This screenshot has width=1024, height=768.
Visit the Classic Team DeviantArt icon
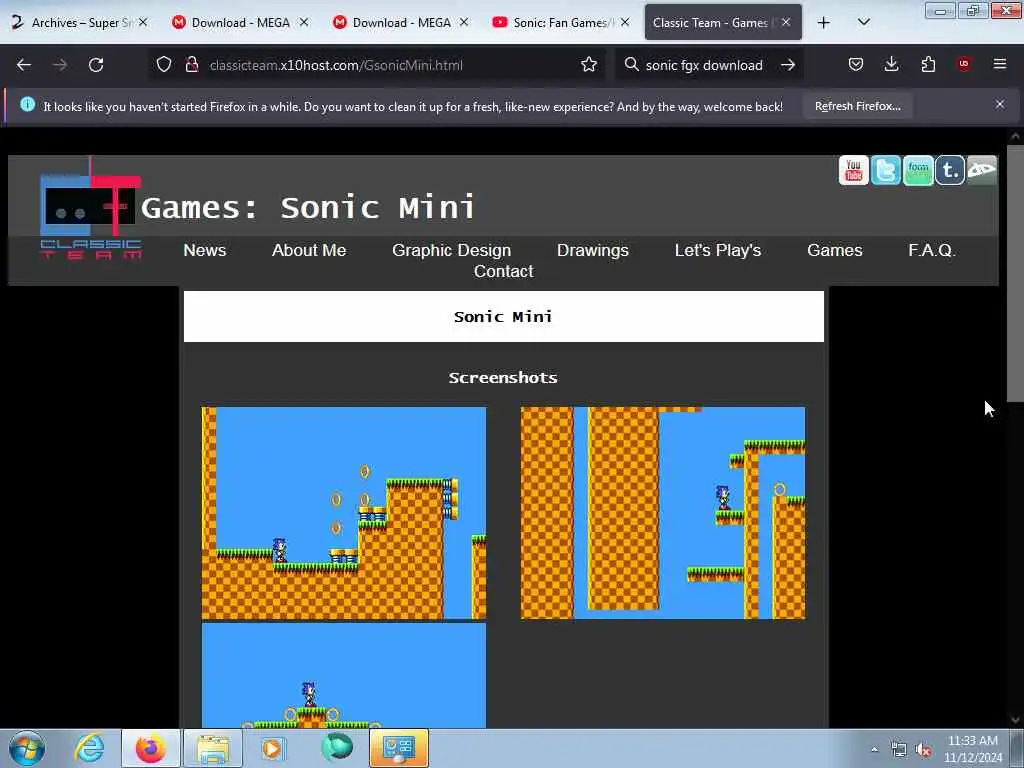click(982, 170)
